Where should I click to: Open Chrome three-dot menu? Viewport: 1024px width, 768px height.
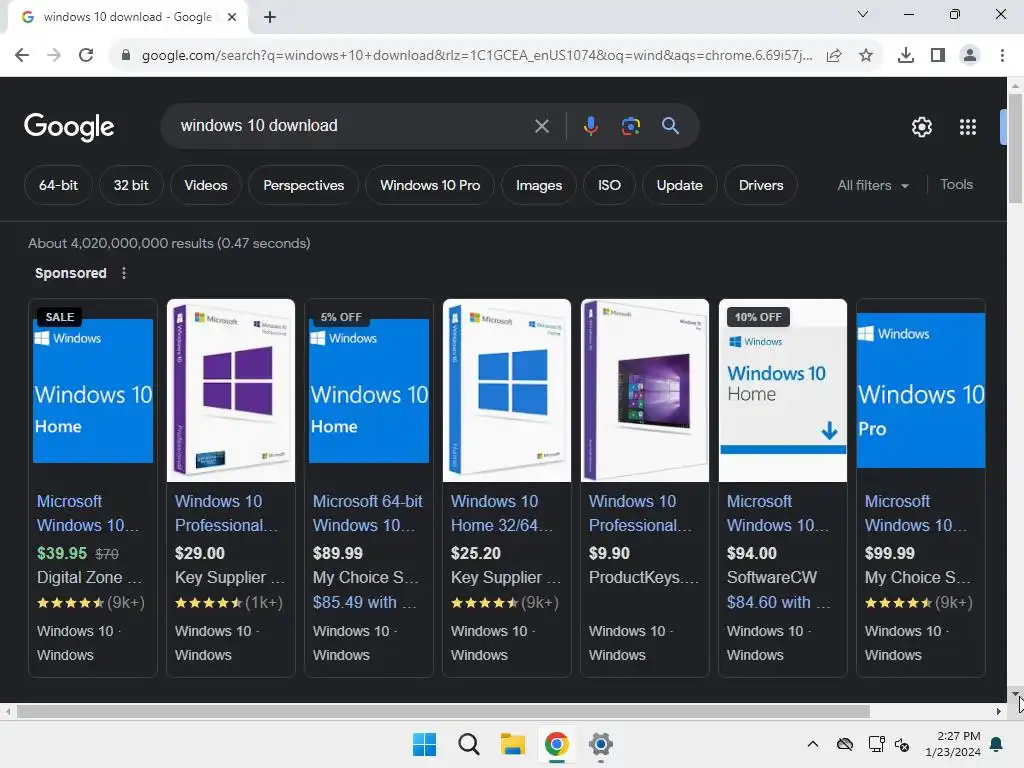pos(1002,56)
